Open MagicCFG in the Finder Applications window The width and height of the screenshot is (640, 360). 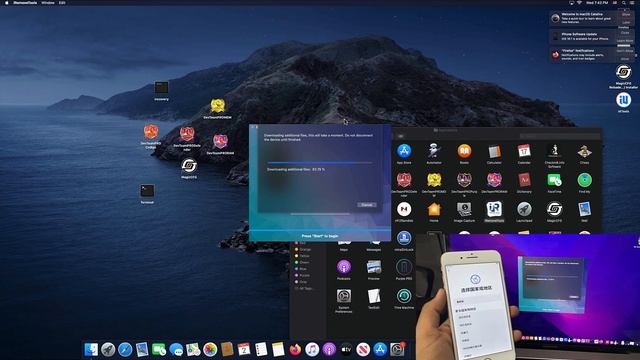click(x=554, y=209)
